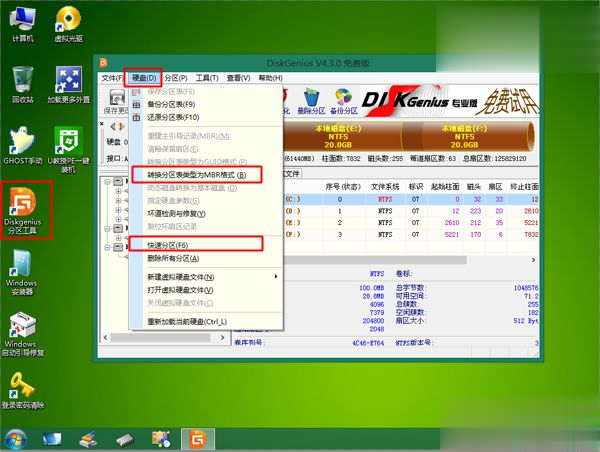Open the 文件(F) menu
This screenshot has width=600, height=452.
pos(112,78)
